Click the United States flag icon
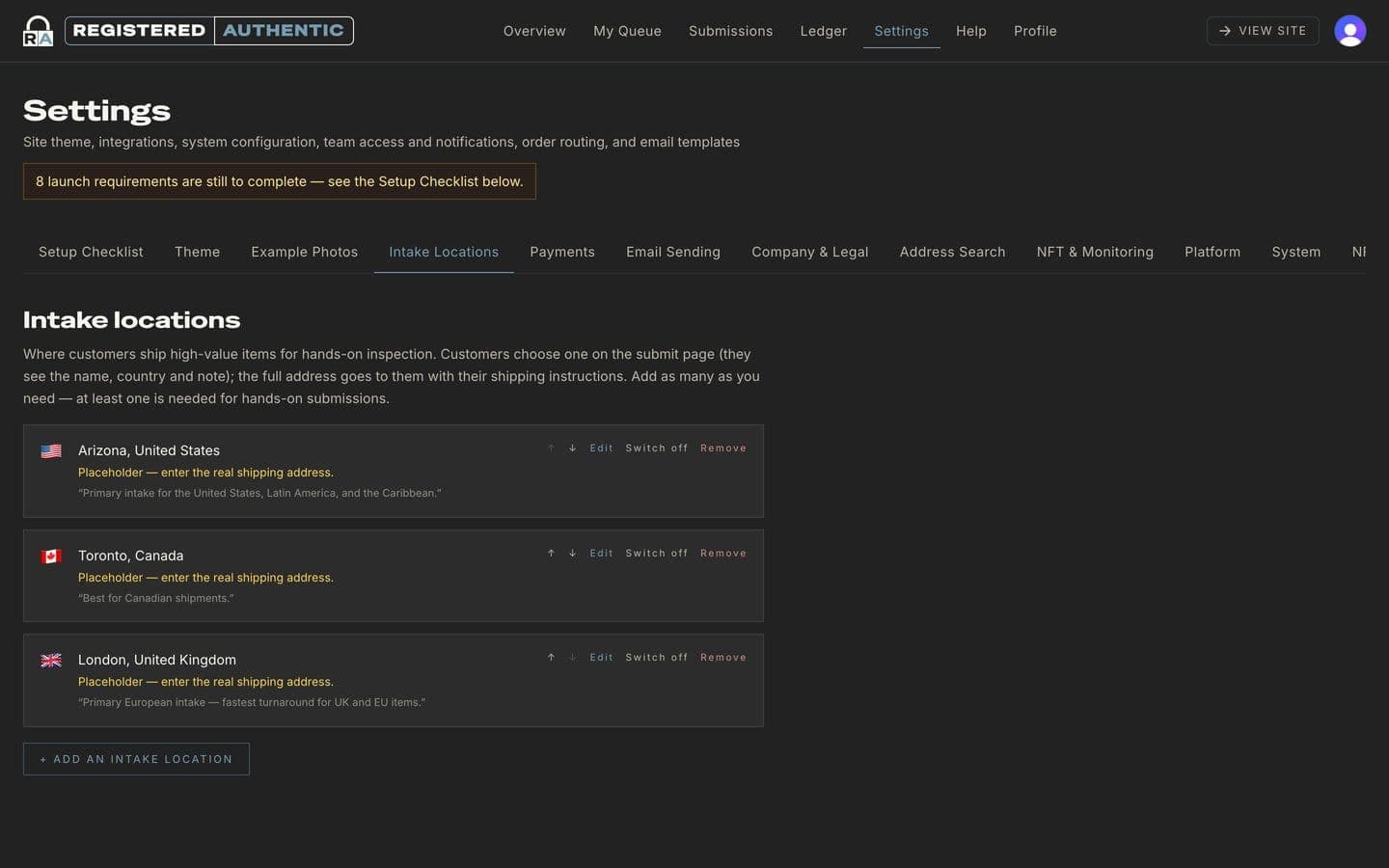 tap(51, 451)
